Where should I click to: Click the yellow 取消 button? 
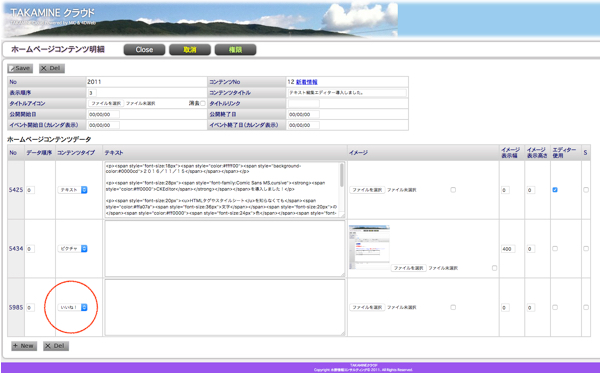190,50
